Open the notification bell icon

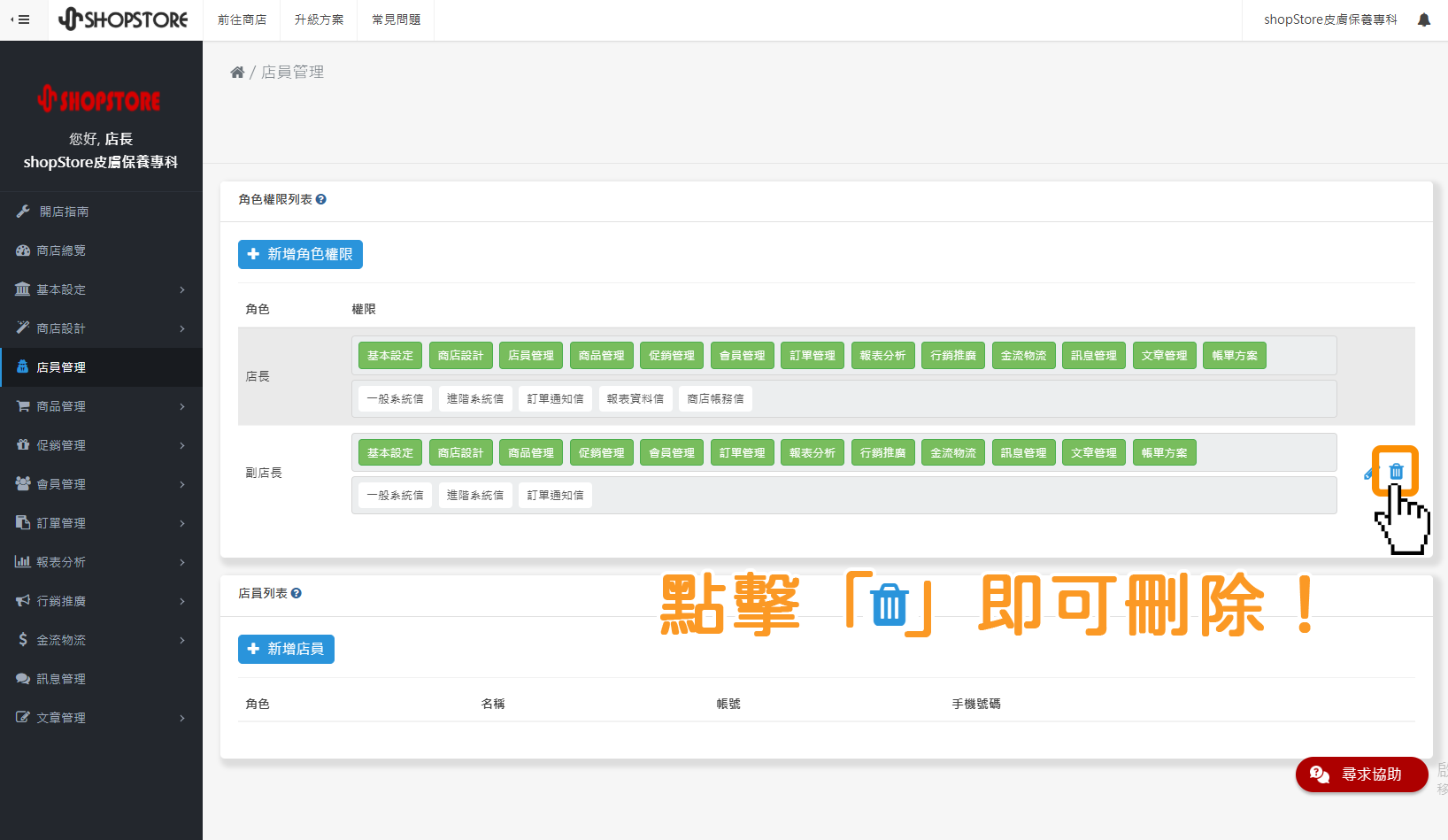(1423, 19)
